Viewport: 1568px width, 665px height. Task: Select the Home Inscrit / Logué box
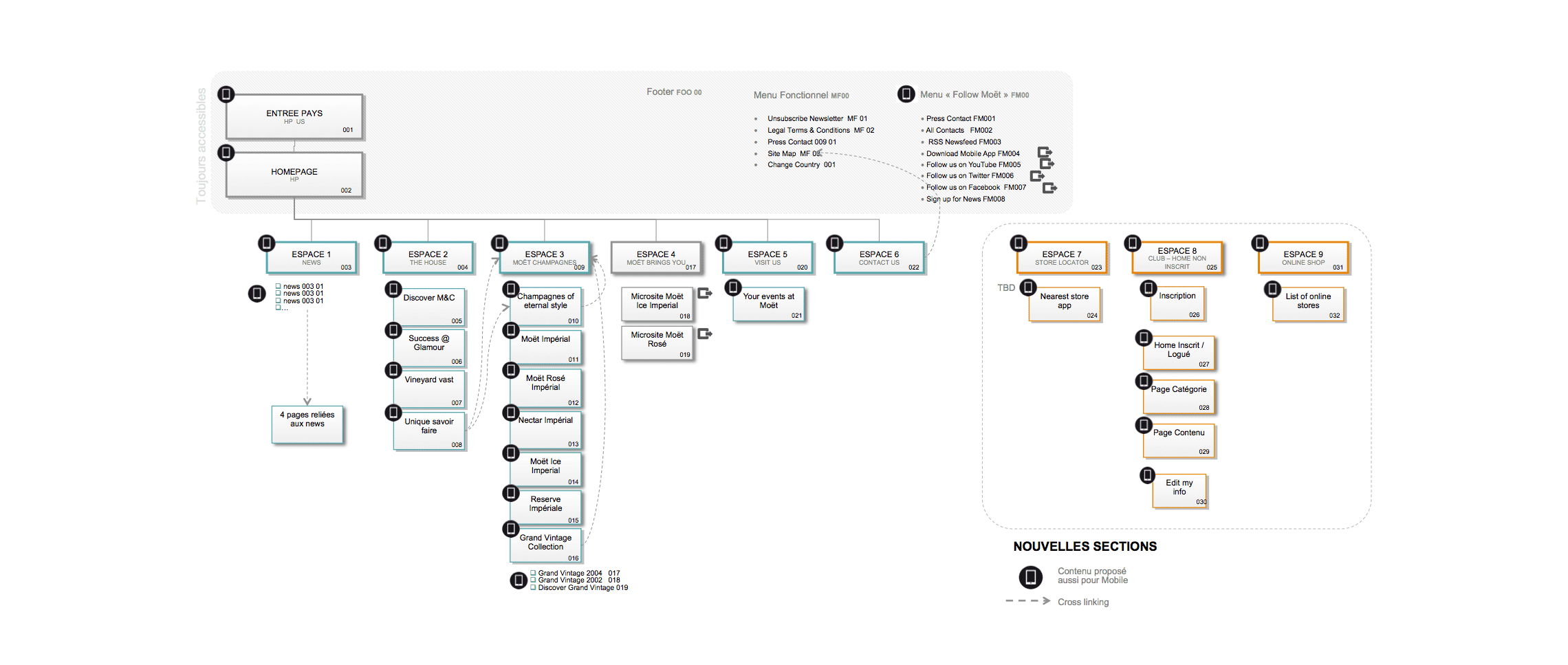1179,353
